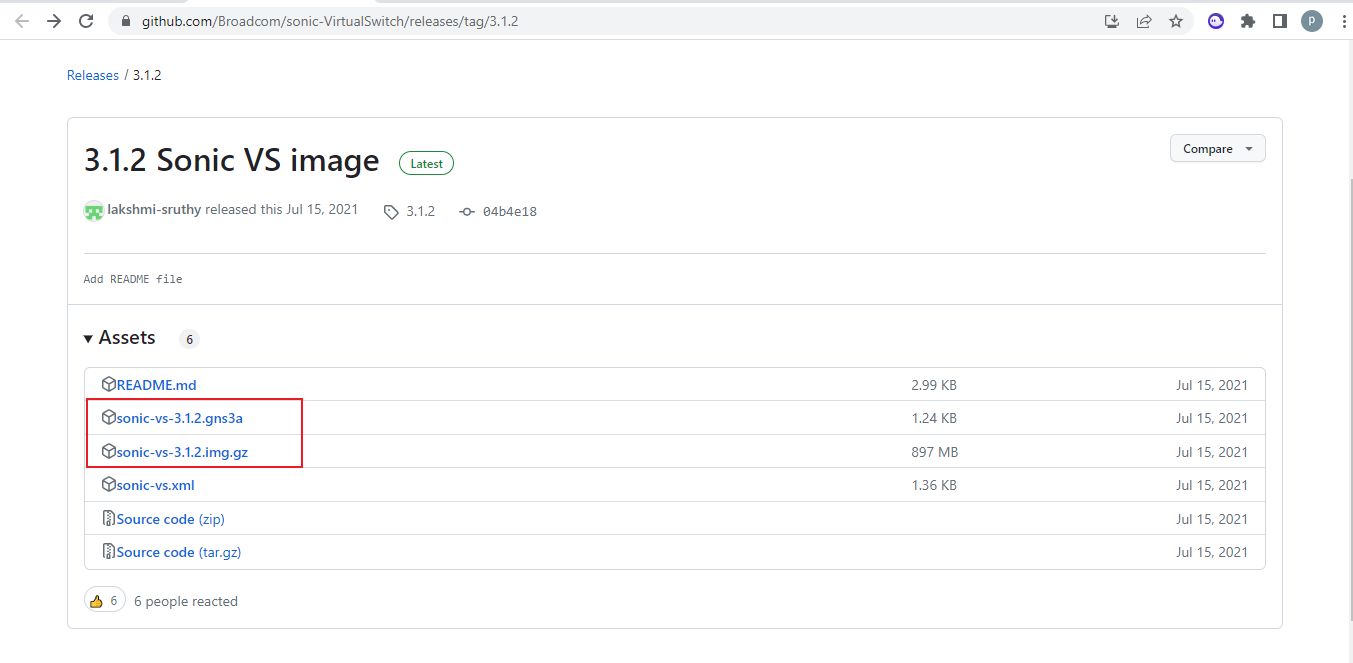Toggle the thumbs-up reaction

(x=104, y=599)
